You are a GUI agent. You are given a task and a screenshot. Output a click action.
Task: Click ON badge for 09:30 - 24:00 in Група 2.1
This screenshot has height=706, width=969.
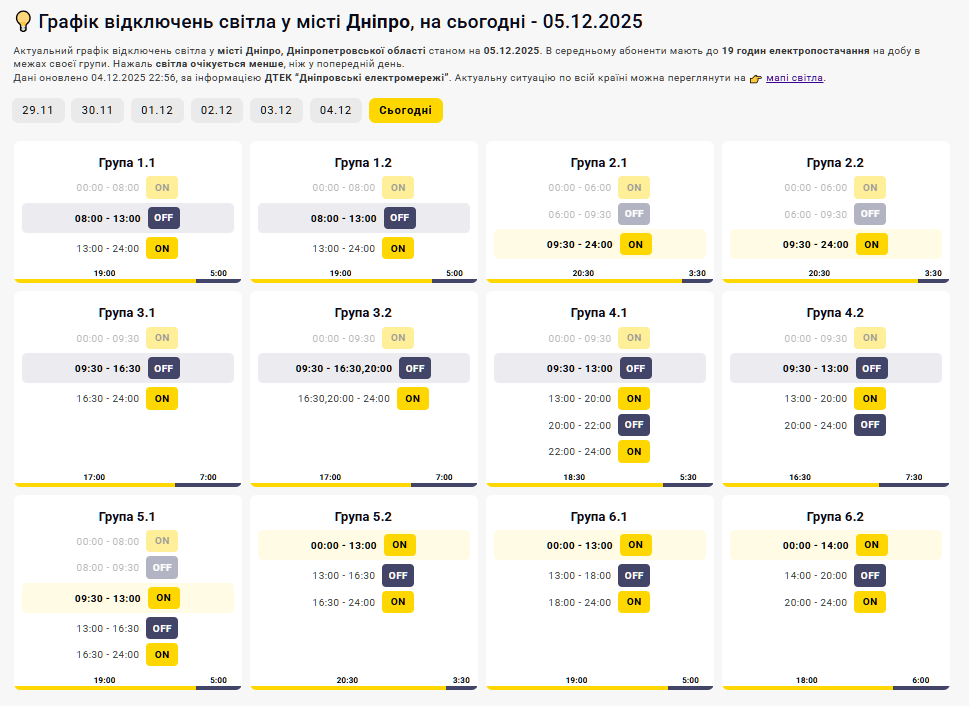click(x=635, y=244)
